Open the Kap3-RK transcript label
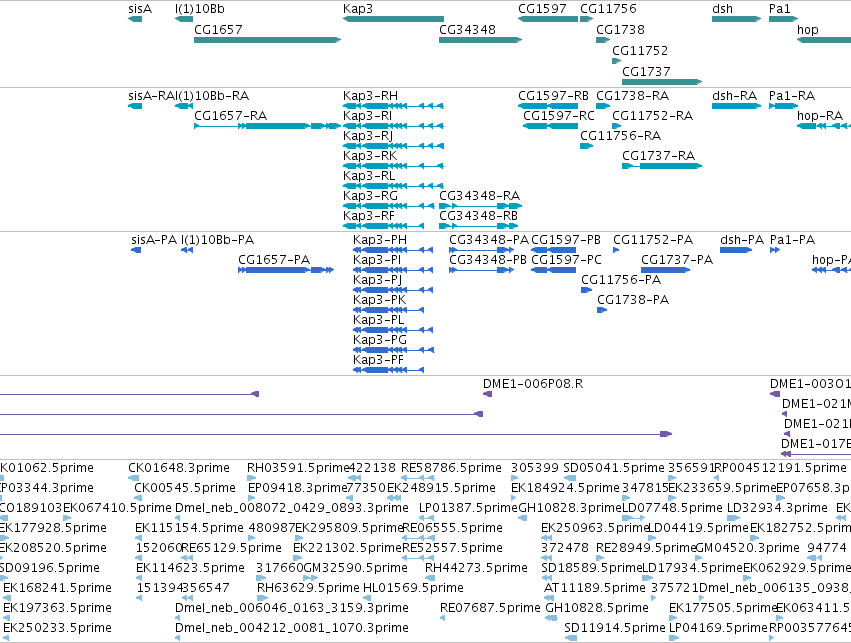 (x=370, y=156)
